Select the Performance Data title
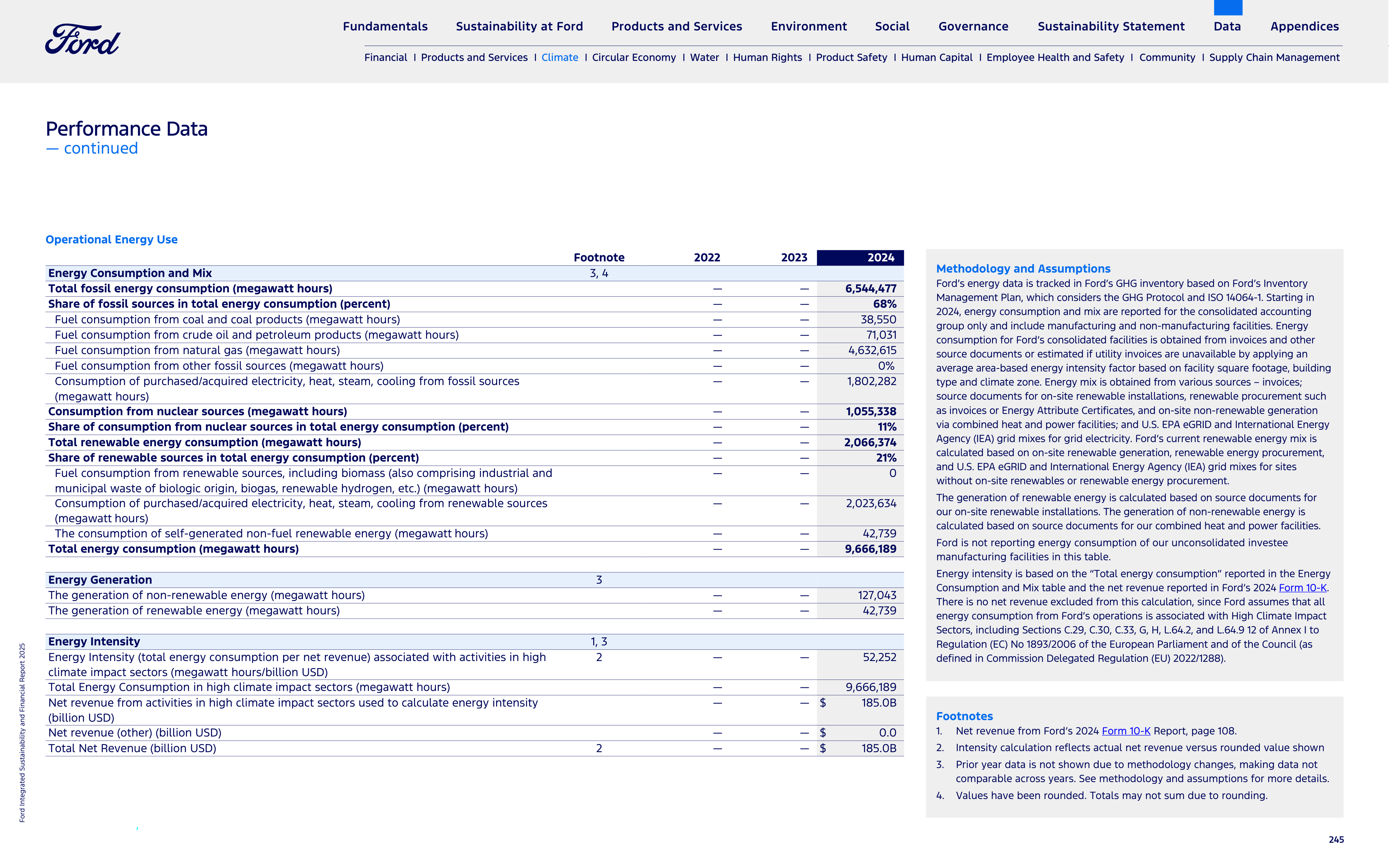 [x=126, y=129]
